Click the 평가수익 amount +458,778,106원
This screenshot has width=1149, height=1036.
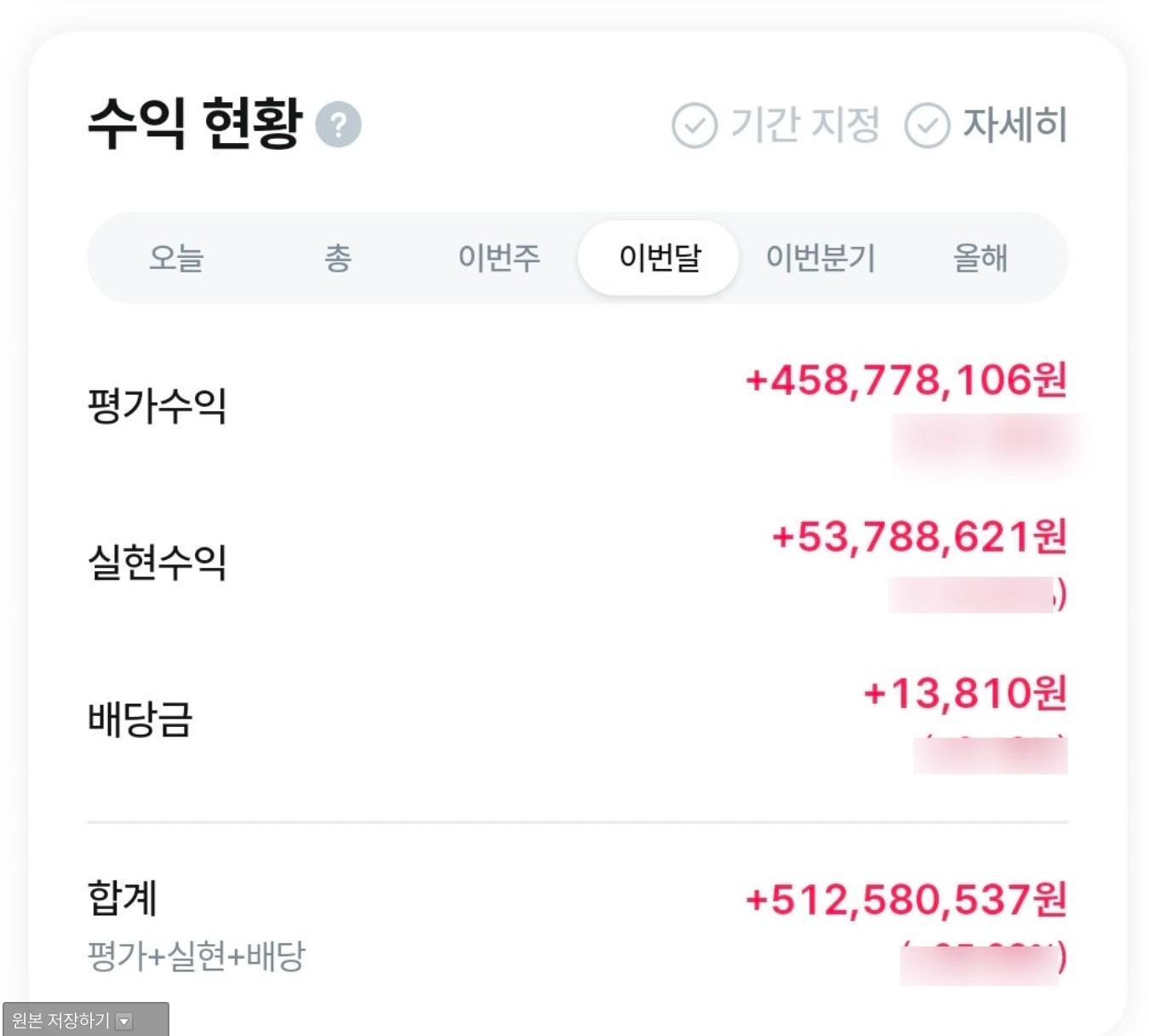point(905,381)
